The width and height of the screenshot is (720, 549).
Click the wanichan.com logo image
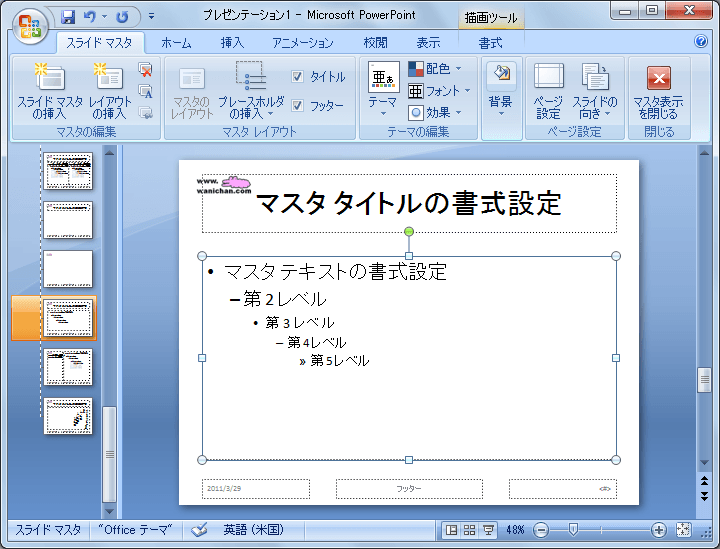coord(224,185)
